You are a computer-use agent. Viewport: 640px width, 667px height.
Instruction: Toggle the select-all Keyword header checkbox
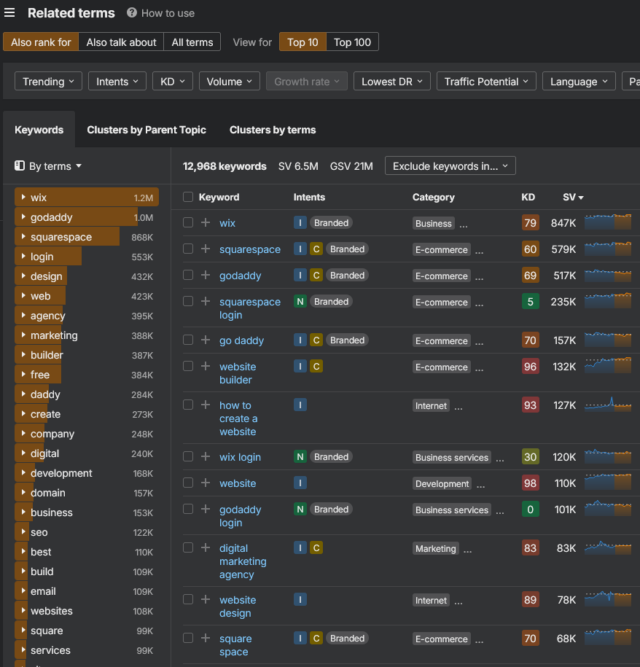point(188,197)
